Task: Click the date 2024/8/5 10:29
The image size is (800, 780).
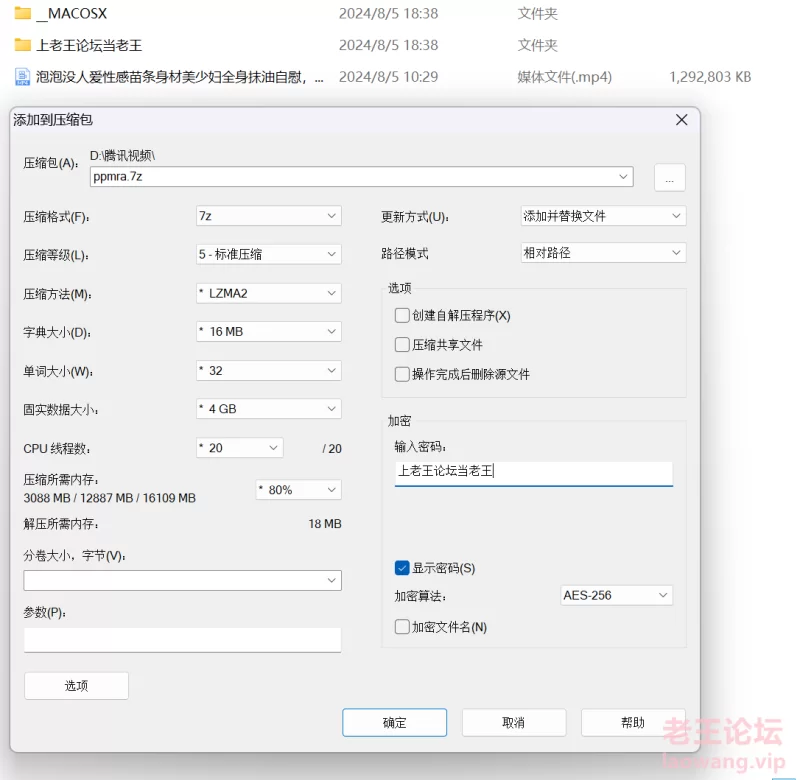Action: tap(388, 77)
